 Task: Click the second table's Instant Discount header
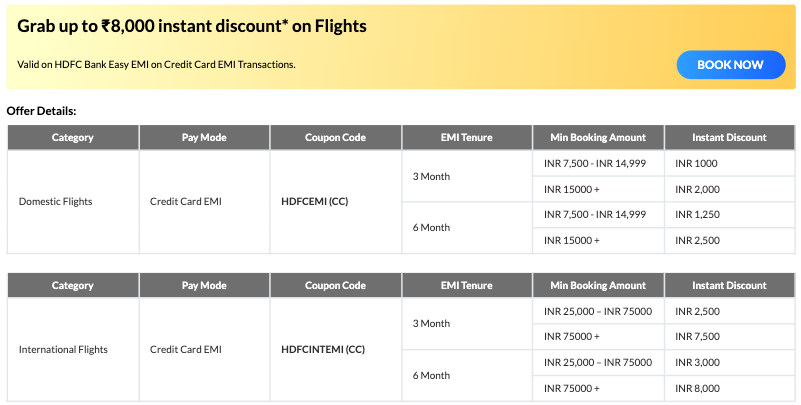[729, 286]
